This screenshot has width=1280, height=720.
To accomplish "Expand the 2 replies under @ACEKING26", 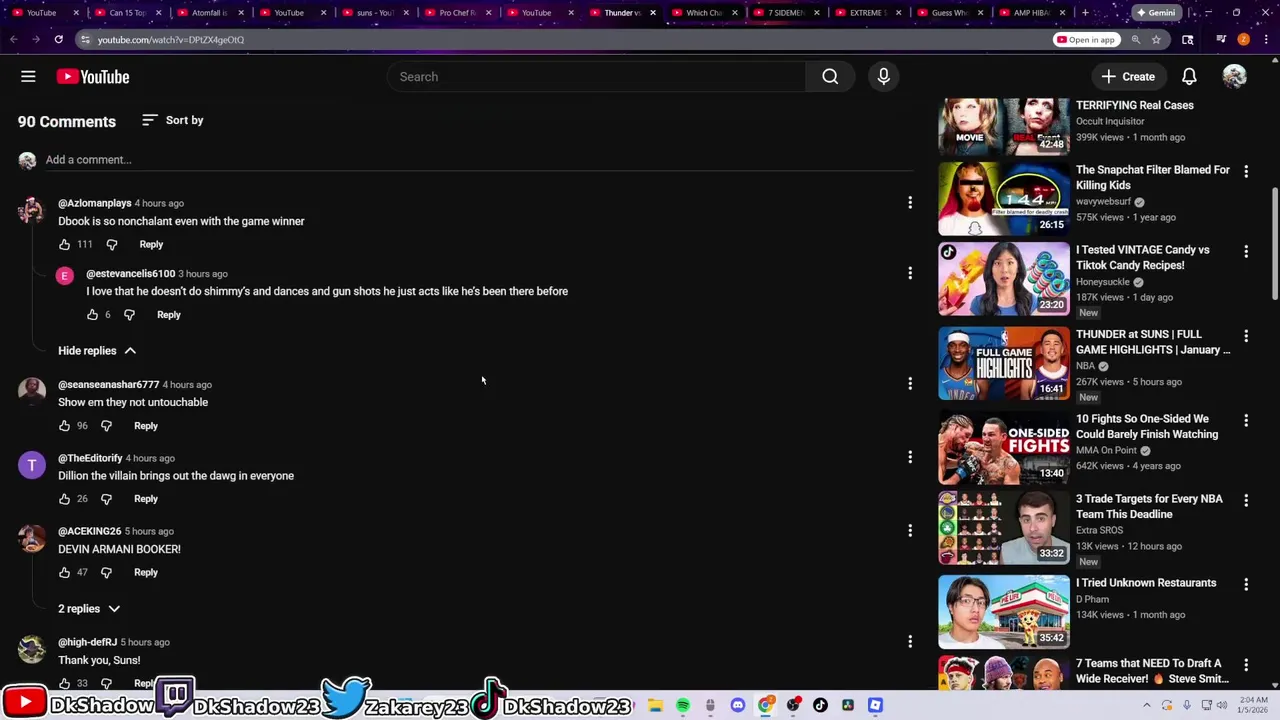I will click(89, 609).
